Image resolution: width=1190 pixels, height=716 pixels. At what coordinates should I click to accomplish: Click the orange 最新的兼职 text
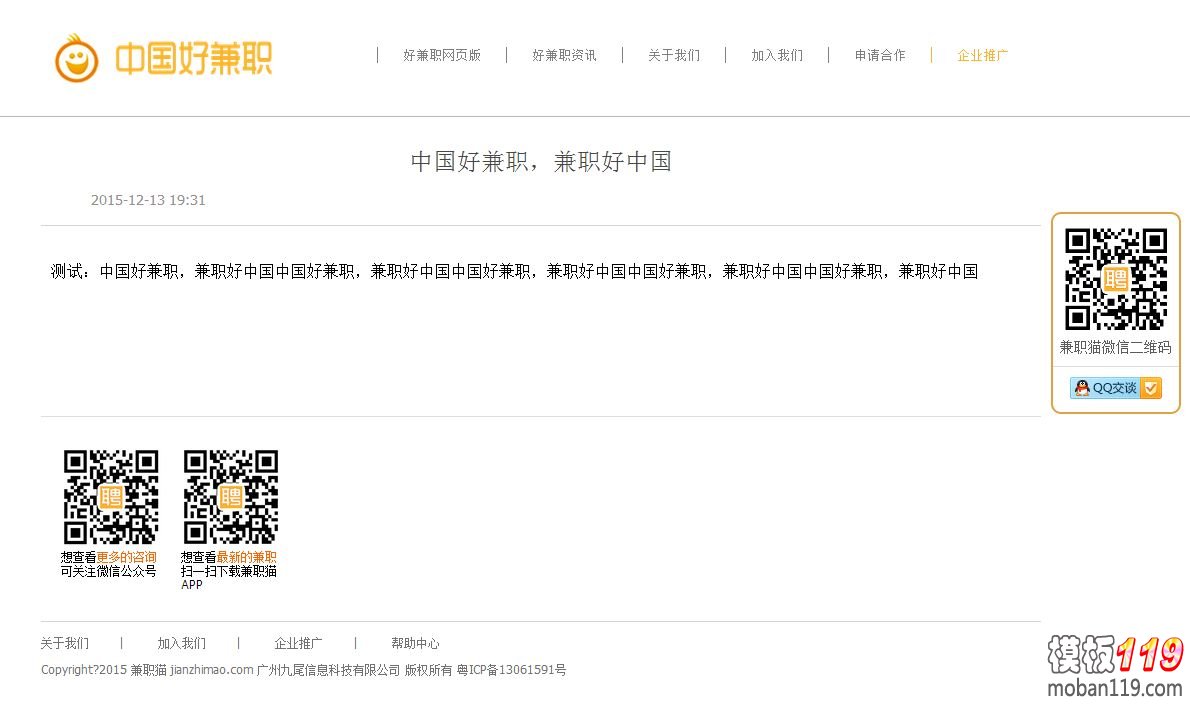click(247, 557)
